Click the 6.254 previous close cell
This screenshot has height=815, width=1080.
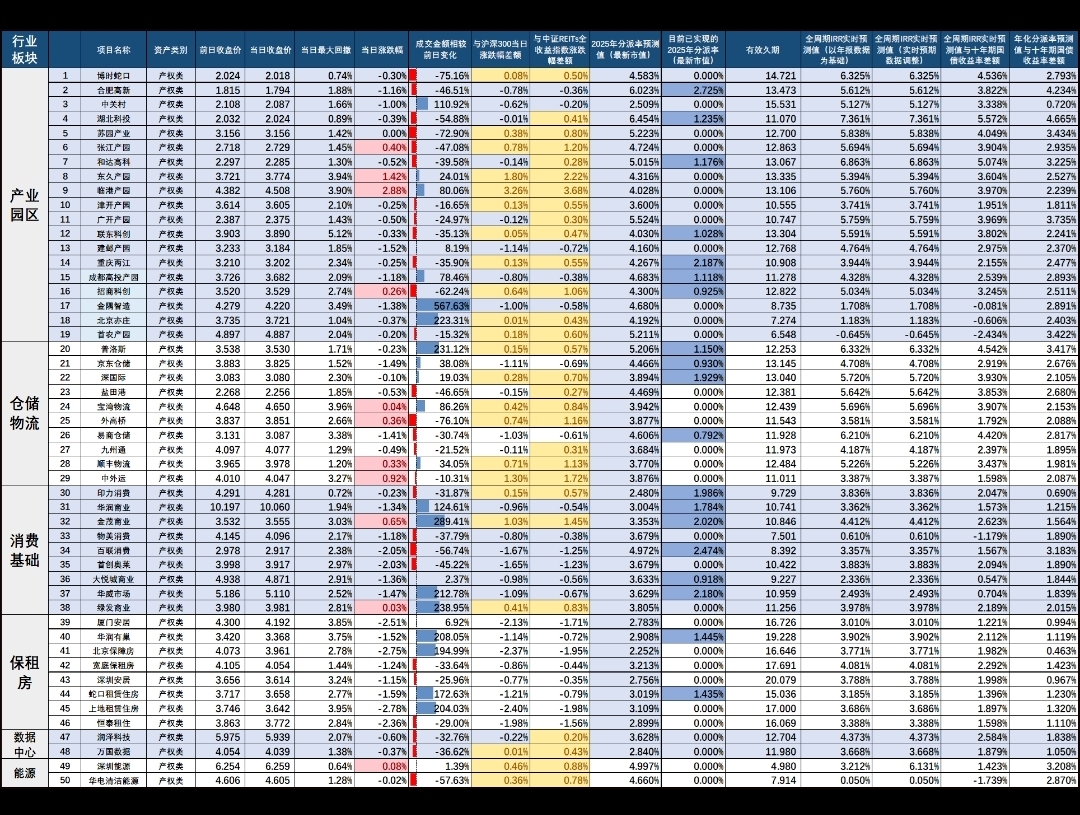click(220, 766)
